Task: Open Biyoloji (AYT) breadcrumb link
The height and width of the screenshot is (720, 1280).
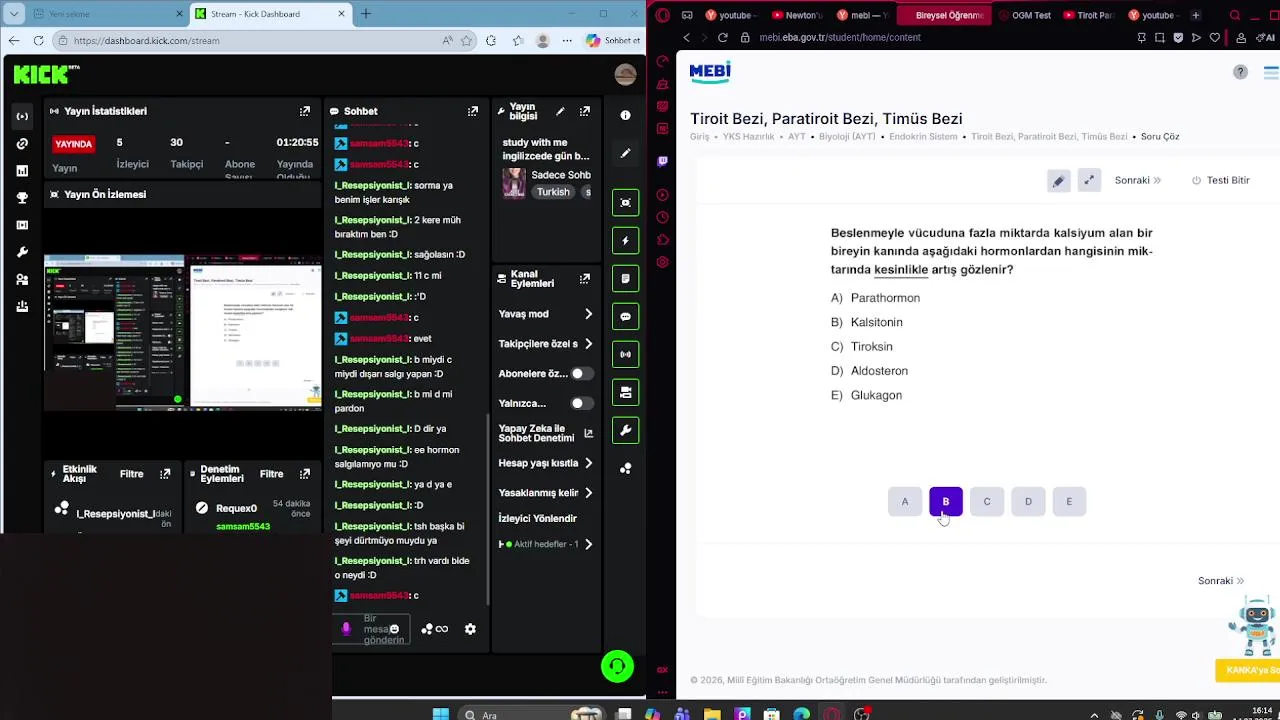Action: pyautogui.click(x=847, y=137)
